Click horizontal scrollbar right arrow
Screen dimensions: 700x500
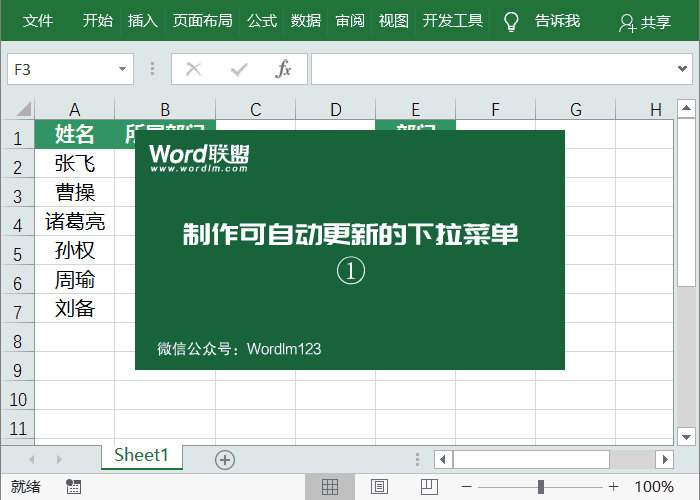665,459
